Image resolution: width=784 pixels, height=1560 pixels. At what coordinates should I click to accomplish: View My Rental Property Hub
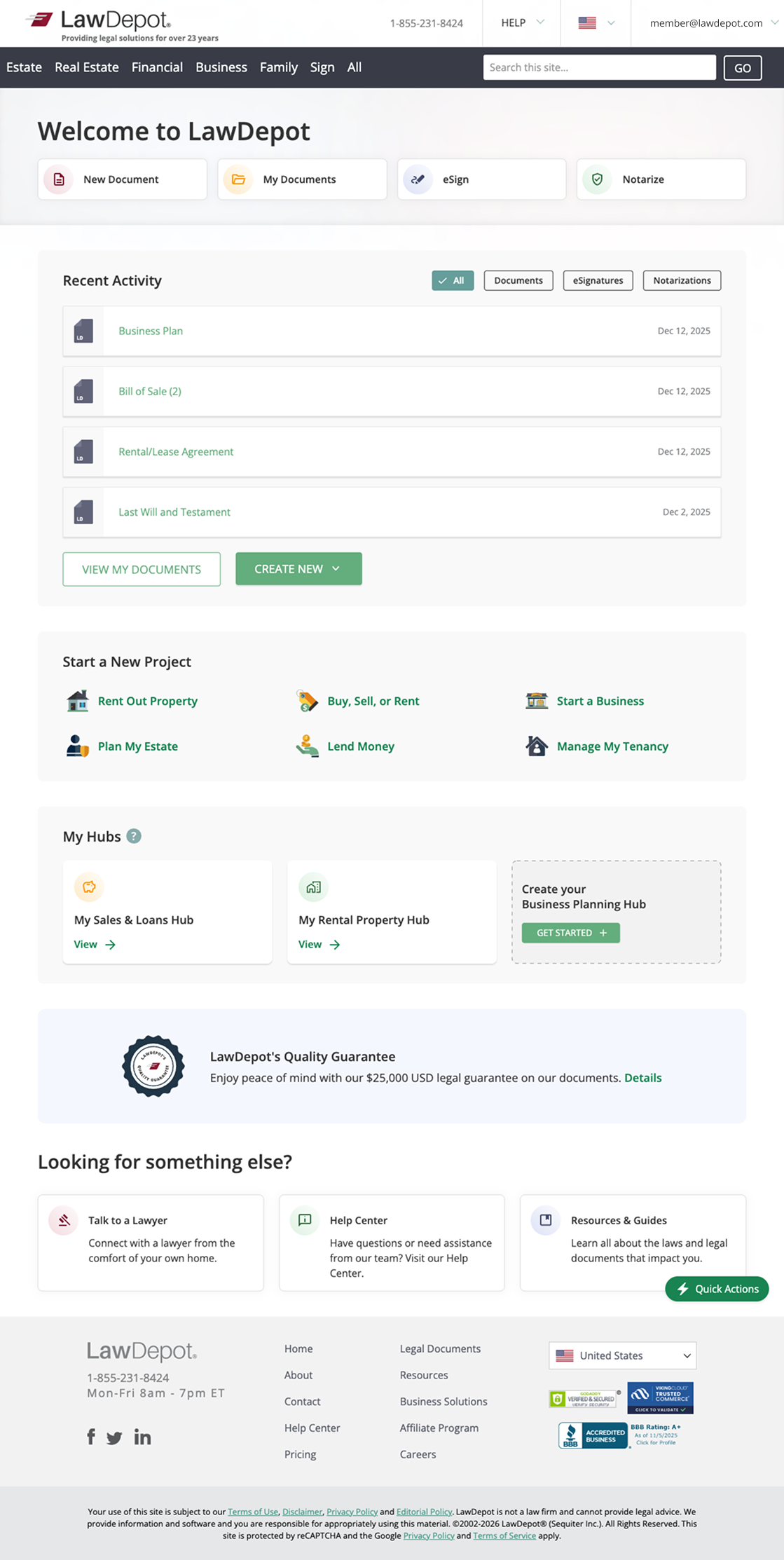pos(319,944)
